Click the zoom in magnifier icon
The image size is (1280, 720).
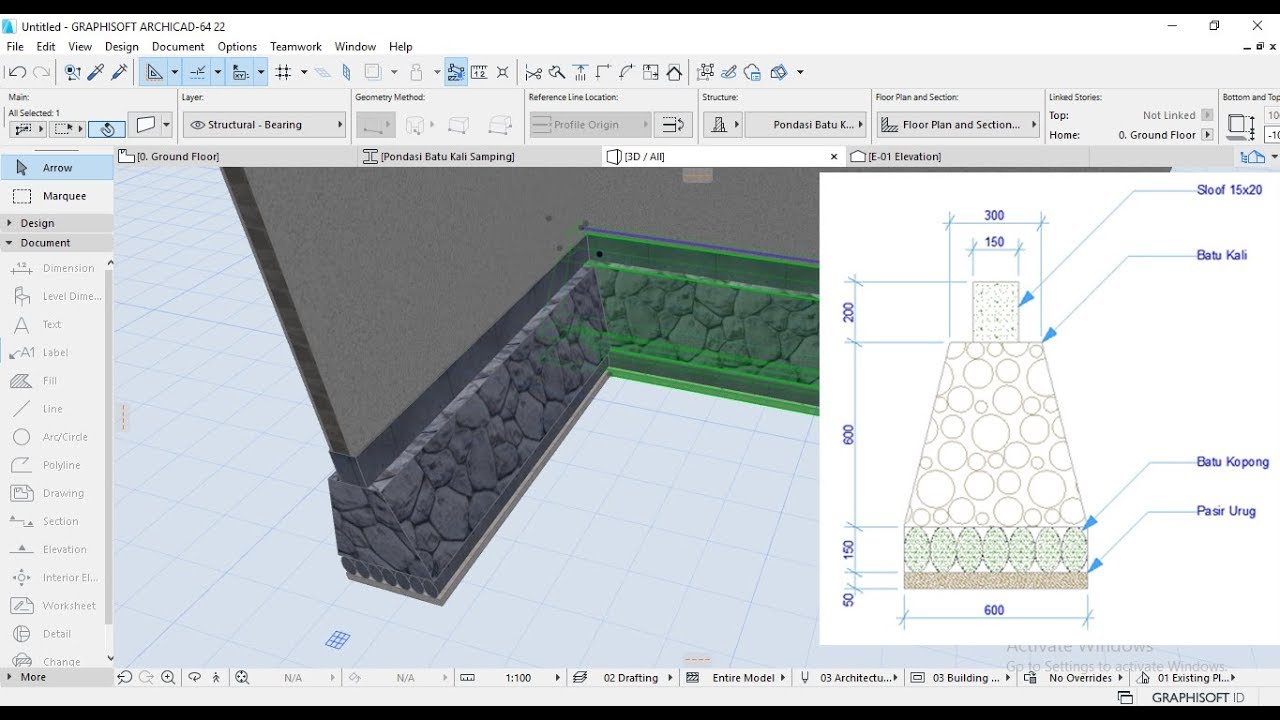coord(168,678)
